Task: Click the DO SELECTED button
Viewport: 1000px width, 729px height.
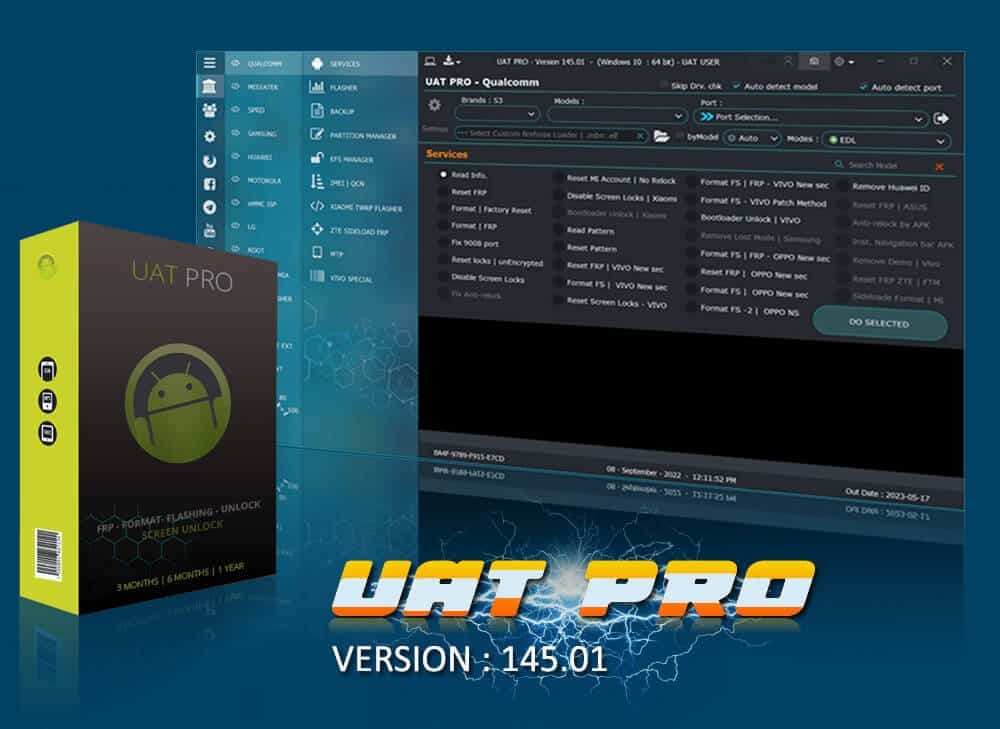Action: 879,323
